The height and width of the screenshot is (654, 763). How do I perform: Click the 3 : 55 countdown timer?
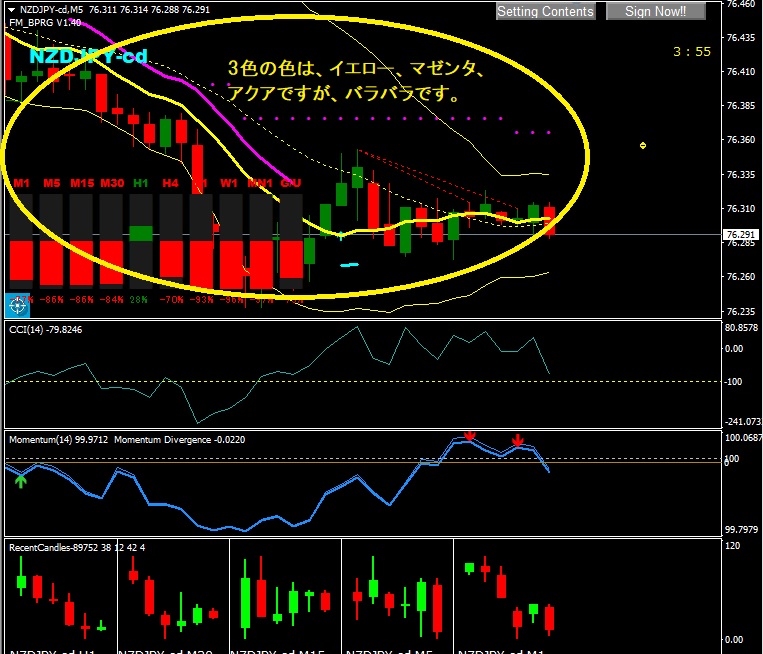(x=692, y=51)
